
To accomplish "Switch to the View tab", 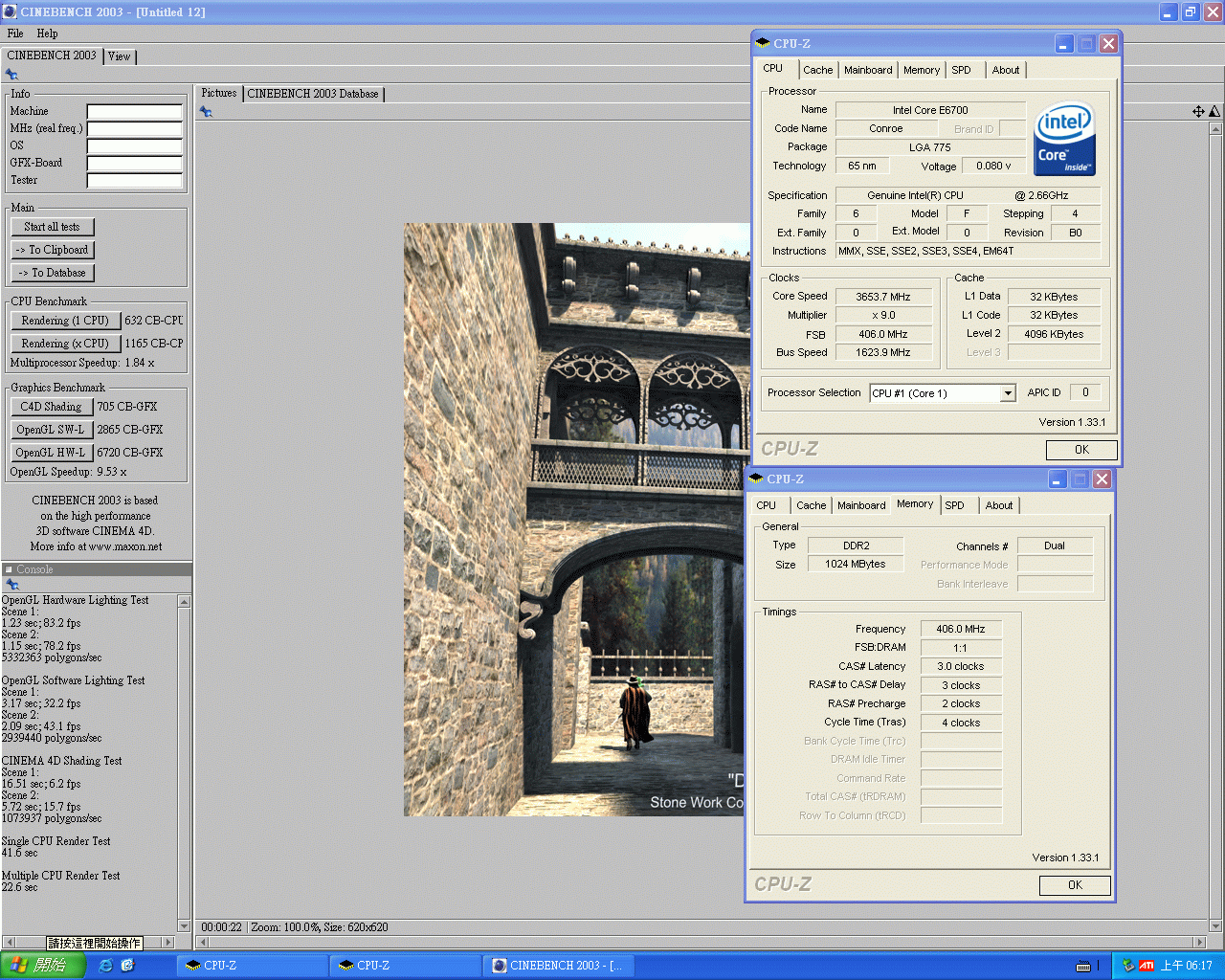I will tap(119, 56).
